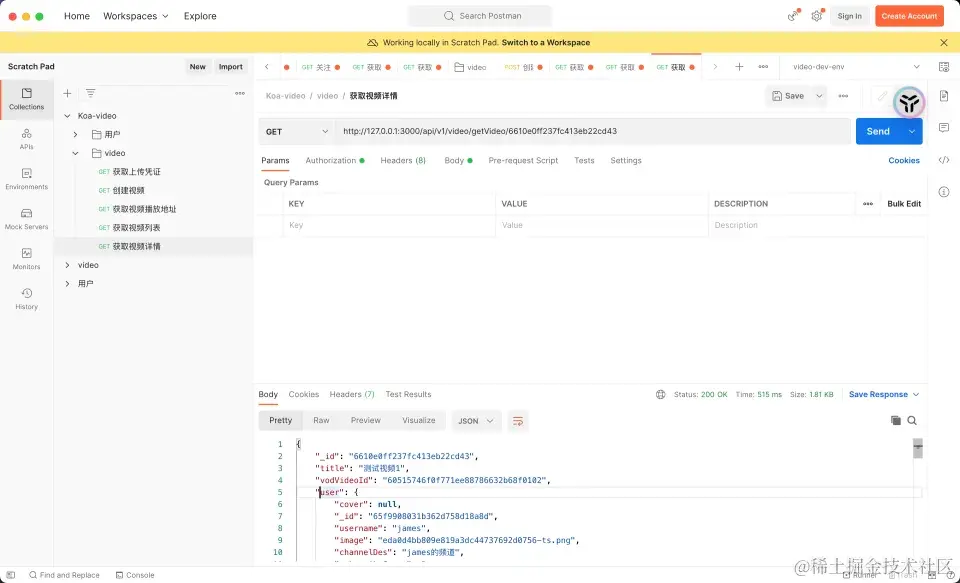This screenshot has width=960, height=583.
Task: Open the JSON response format dropdown
Action: point(476,421)
